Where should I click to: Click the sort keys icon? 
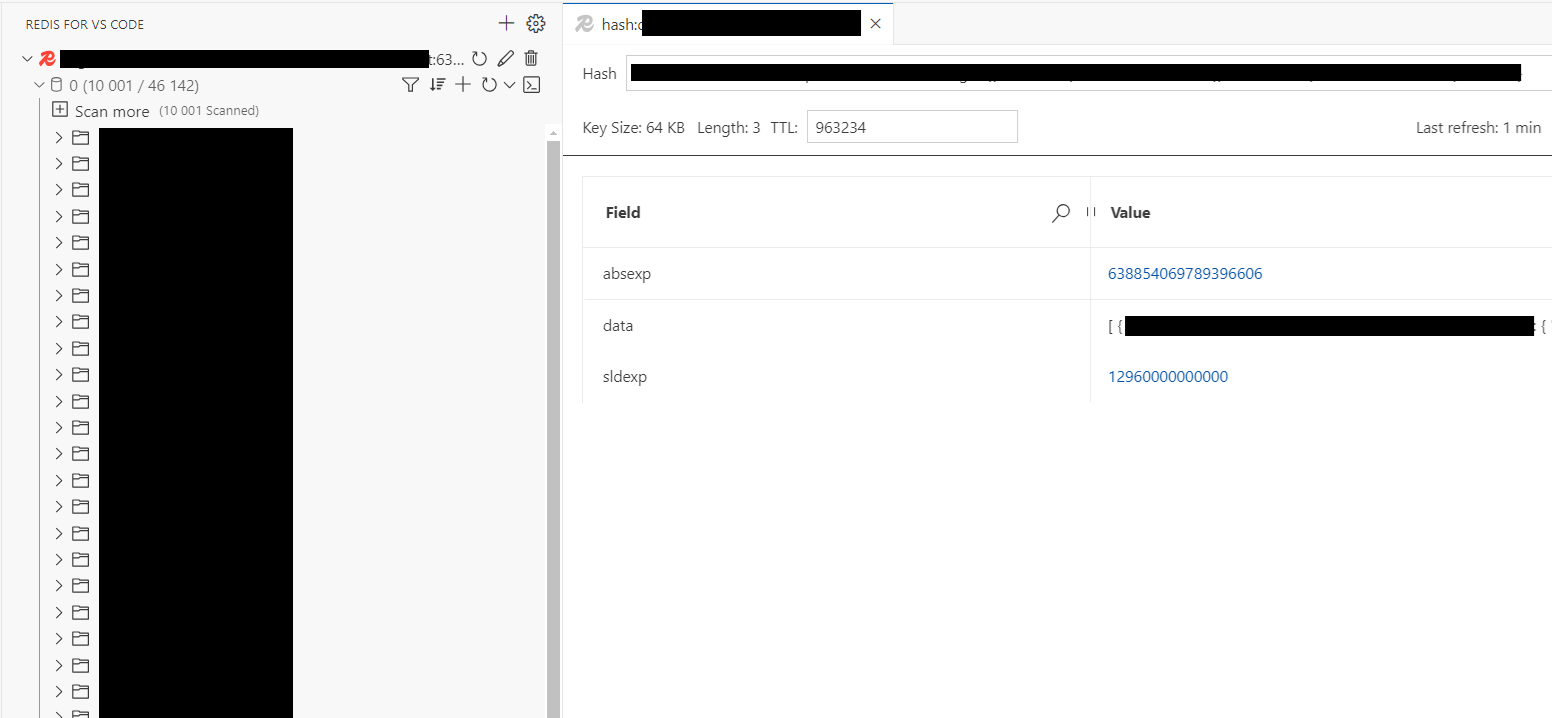pos(437,85)
